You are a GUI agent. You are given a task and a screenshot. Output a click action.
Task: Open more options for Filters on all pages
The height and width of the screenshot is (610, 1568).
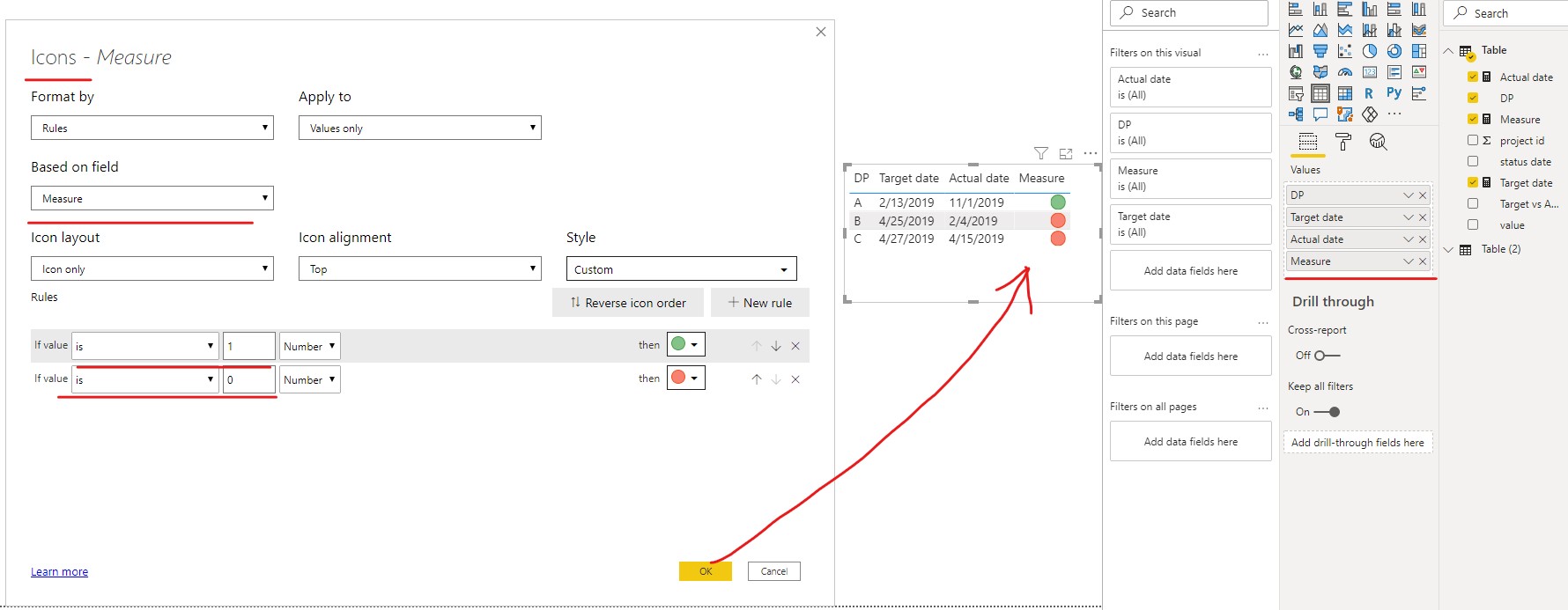(x=1263, y=408)
